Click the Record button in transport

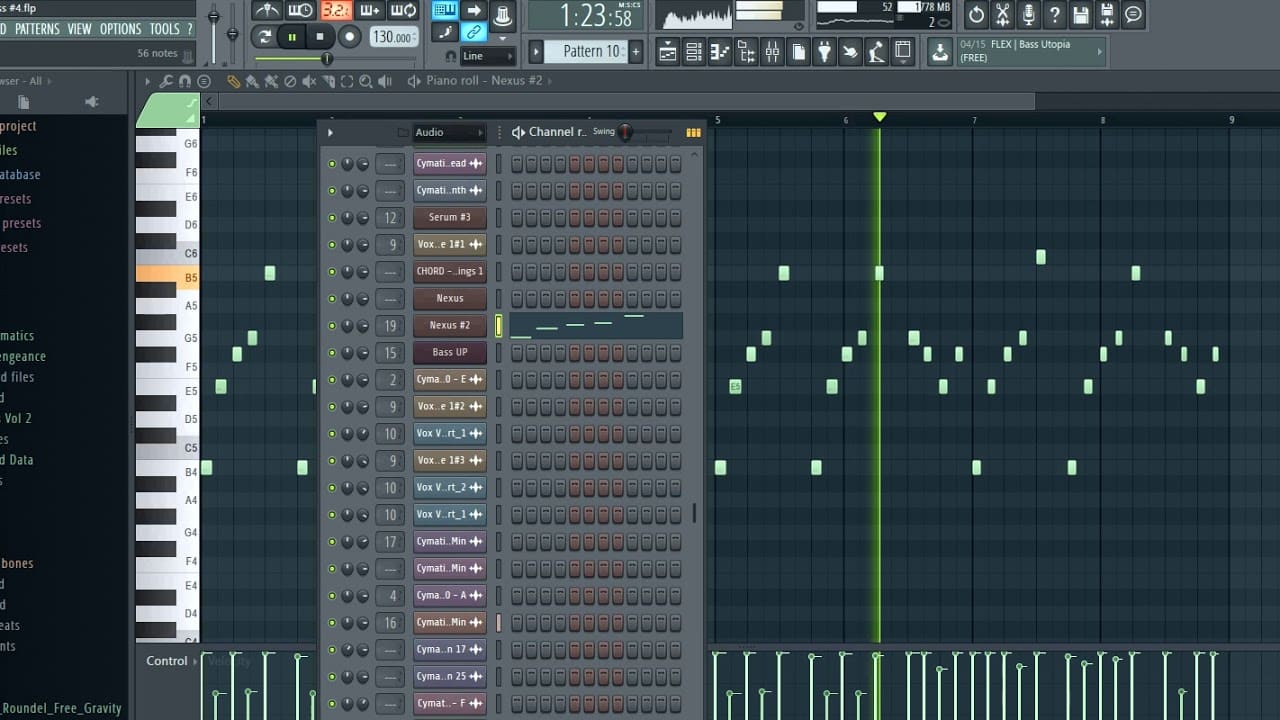(x=350, y=37)
